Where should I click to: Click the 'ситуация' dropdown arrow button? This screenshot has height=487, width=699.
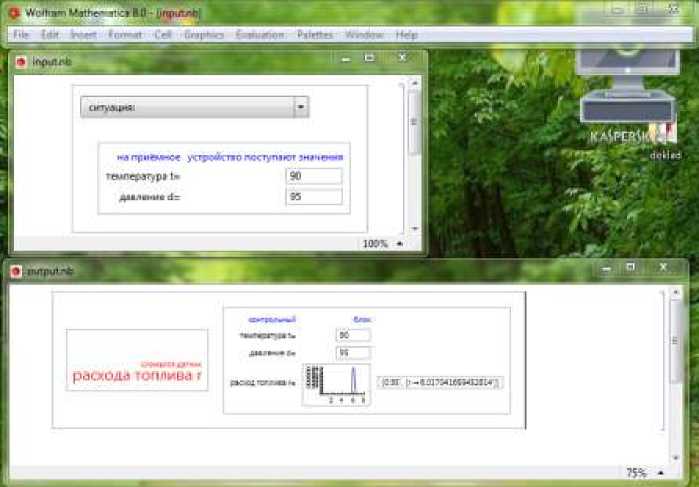[x=301, y=107]
